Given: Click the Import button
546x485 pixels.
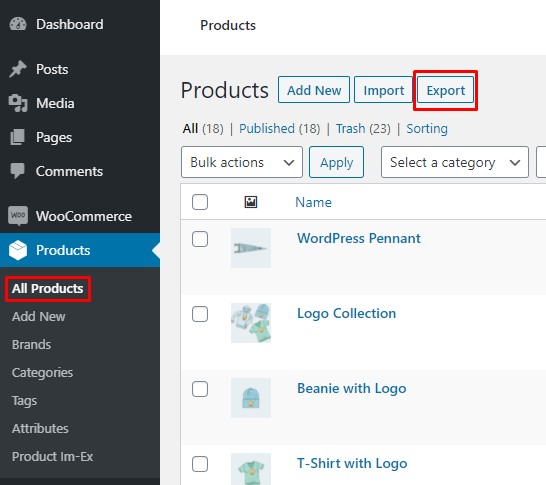Looking at the screenshot, I should click(383, 90).
